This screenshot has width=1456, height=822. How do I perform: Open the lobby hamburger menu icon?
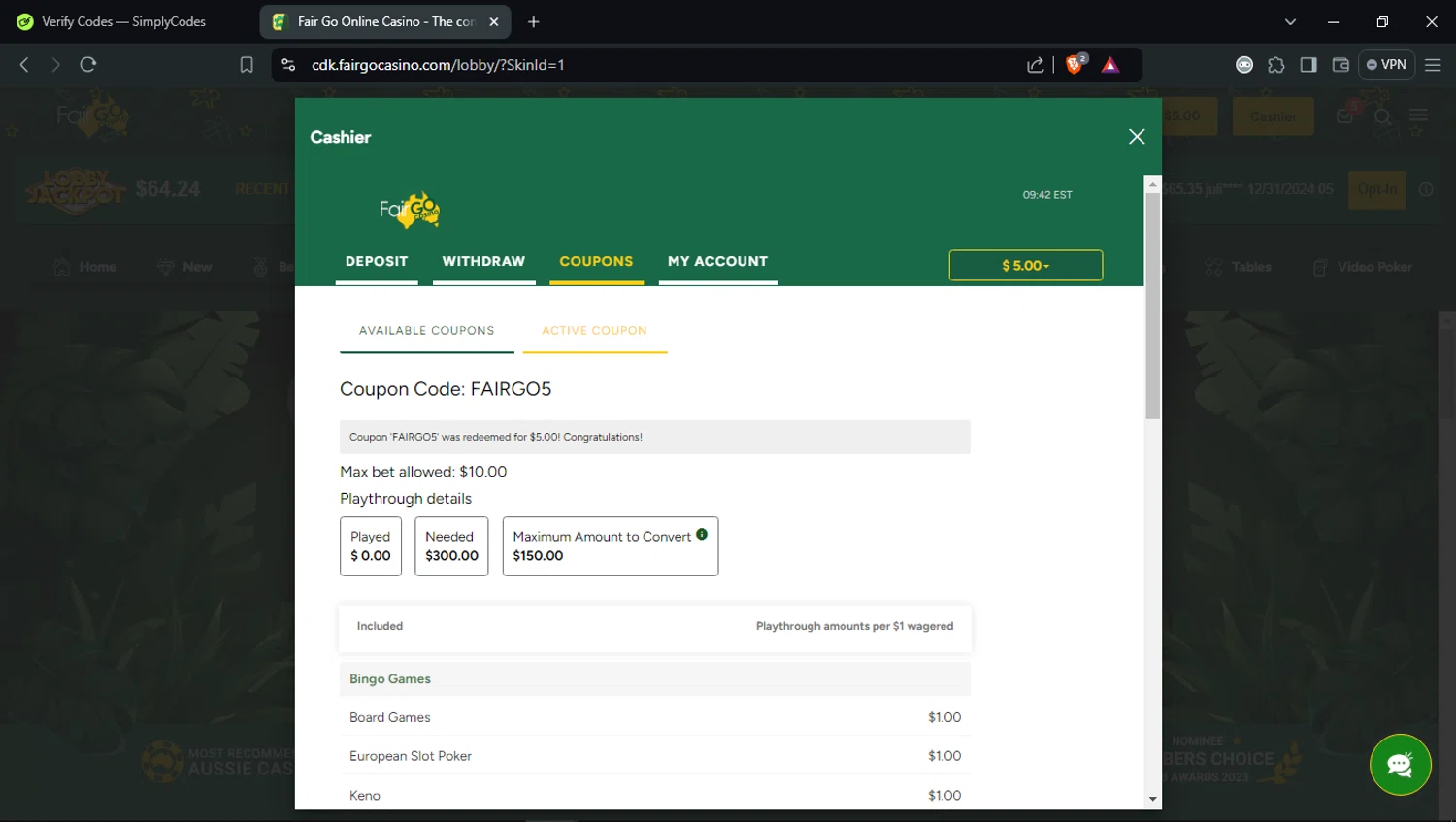point(1419,116)
